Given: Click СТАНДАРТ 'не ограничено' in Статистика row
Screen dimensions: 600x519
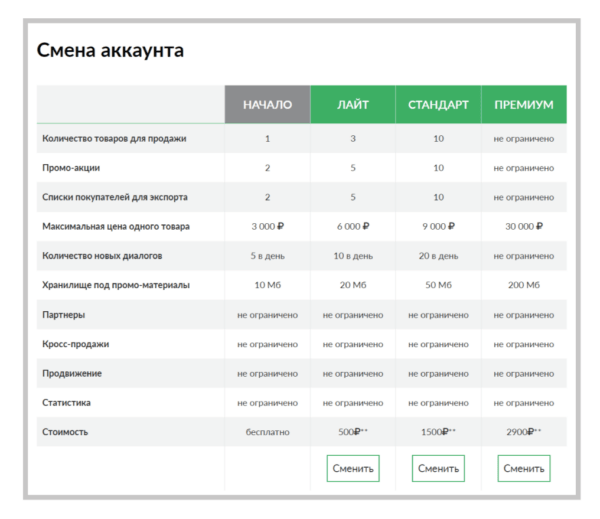Looking at the screenshot, I should (x=438, y=403).
